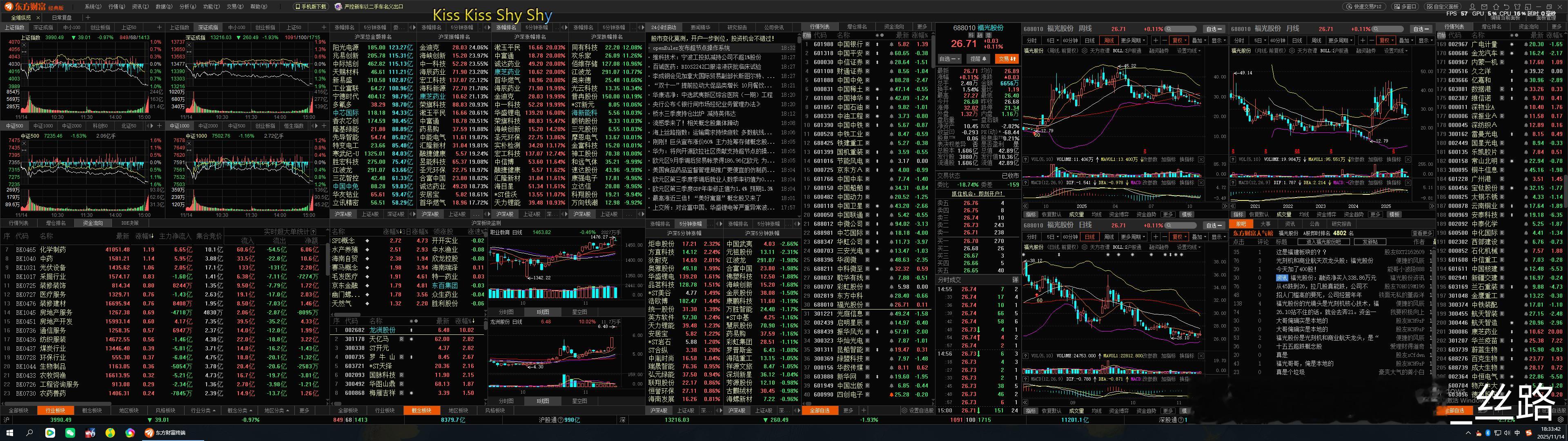Click zoom-out minus on monthly chart toolbar

1372,40
